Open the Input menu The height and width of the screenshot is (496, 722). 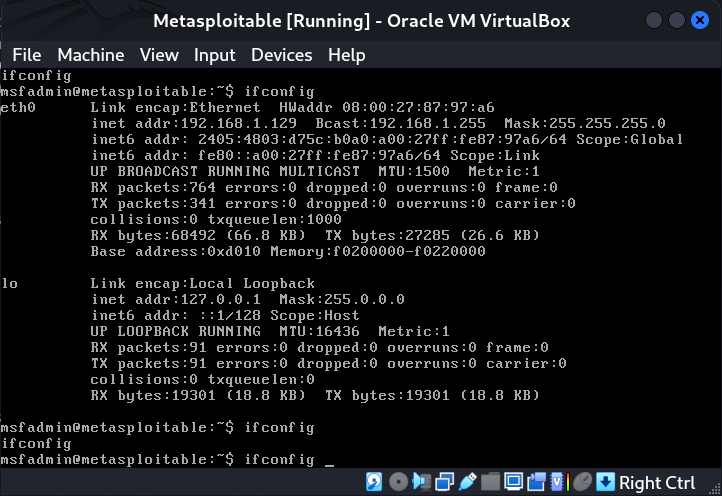coord(215,55)
